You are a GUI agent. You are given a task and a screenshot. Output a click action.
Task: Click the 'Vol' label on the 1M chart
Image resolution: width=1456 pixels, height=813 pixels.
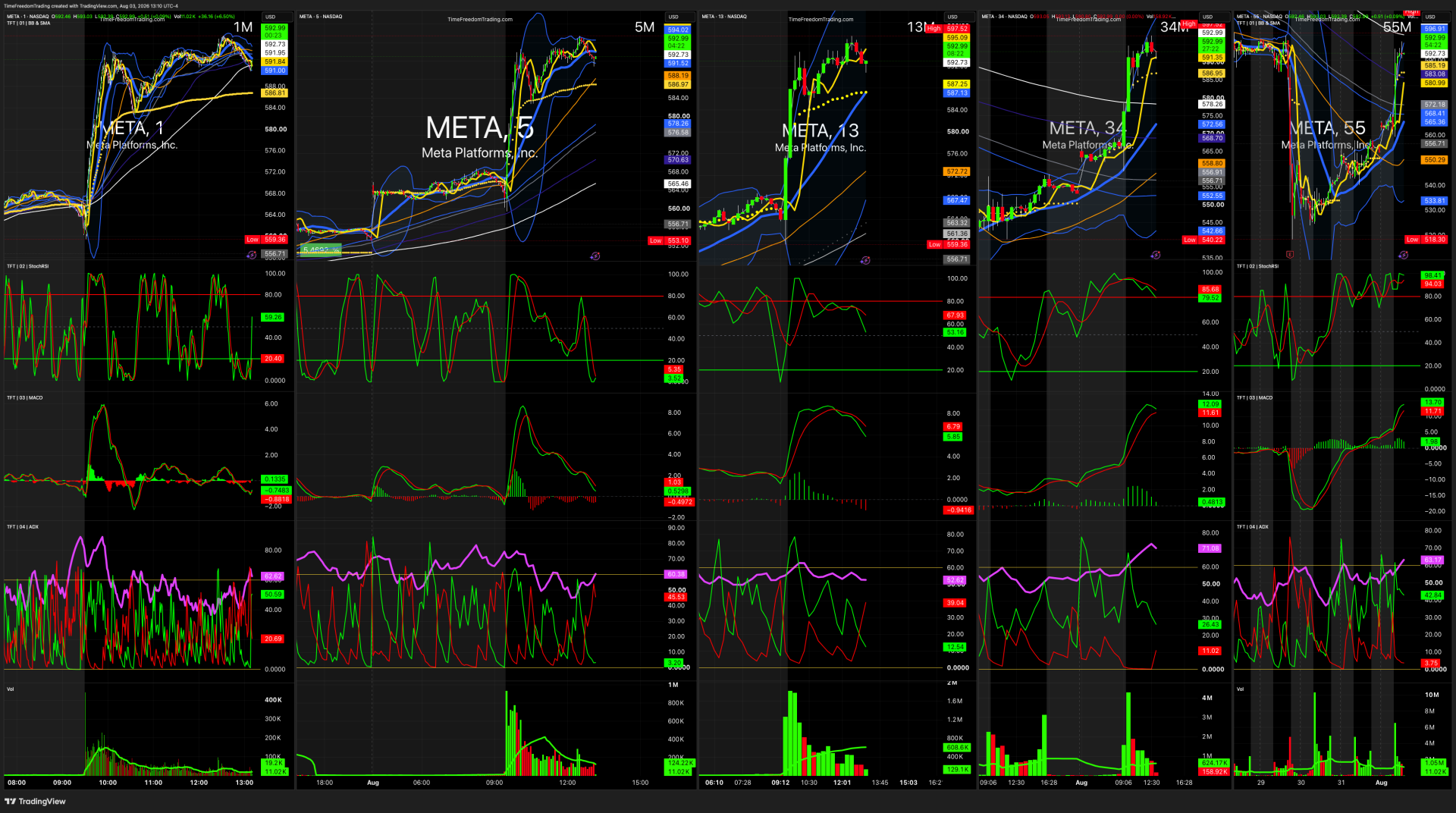point(11,689)
